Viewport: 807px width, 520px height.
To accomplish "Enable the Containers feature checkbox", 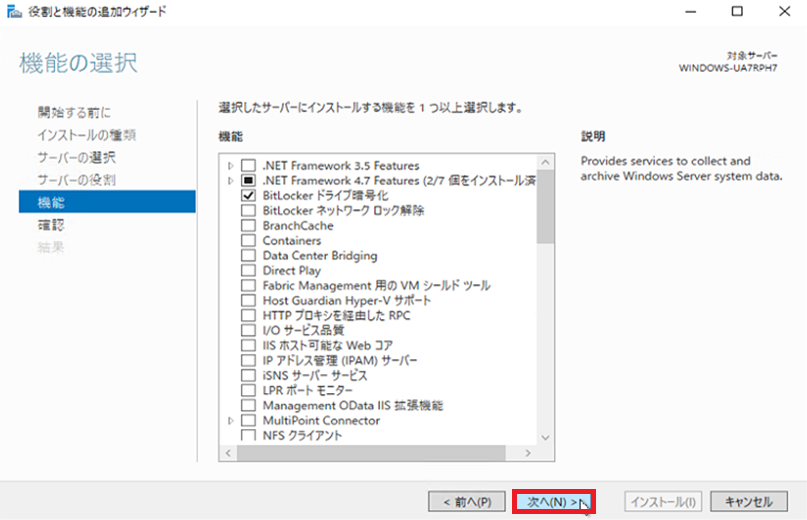I will click(x=248, y=241).
